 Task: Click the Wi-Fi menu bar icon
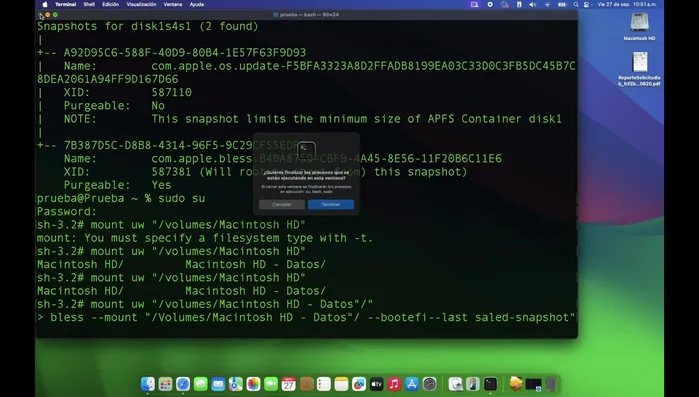pyautogui.click(x=547, y=4)
